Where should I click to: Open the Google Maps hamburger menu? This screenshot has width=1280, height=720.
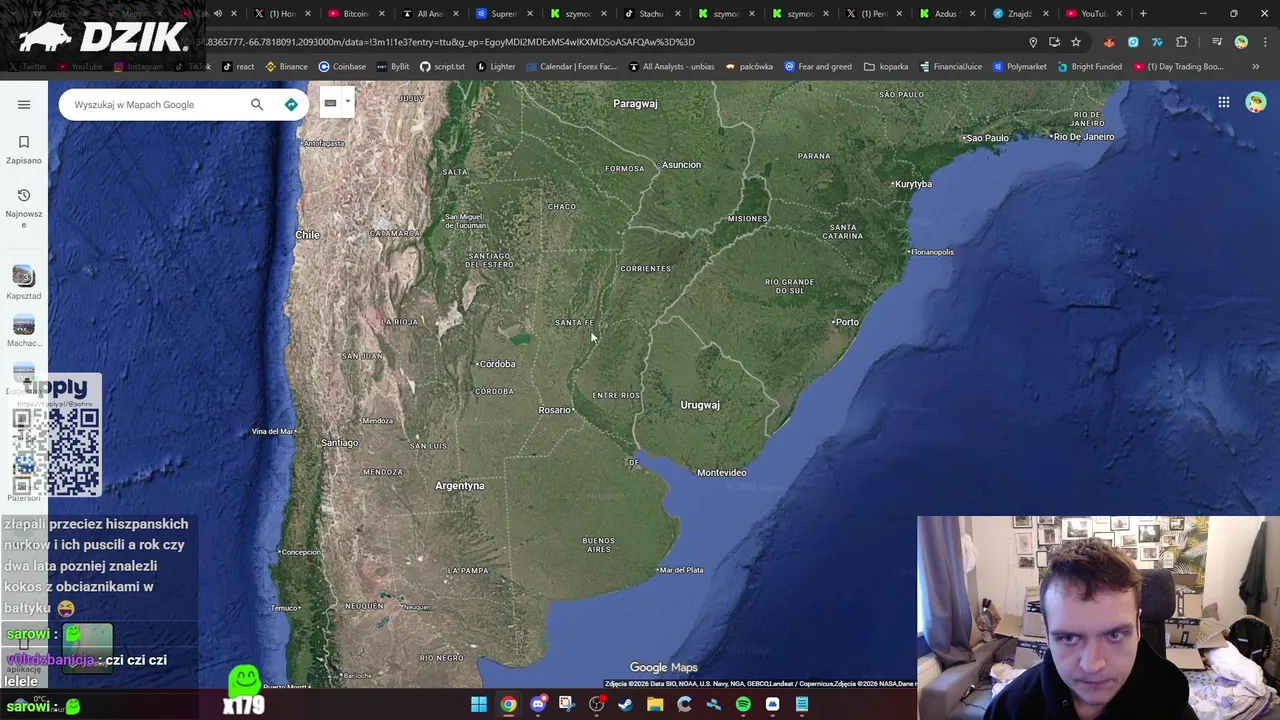tap(24, 104)
